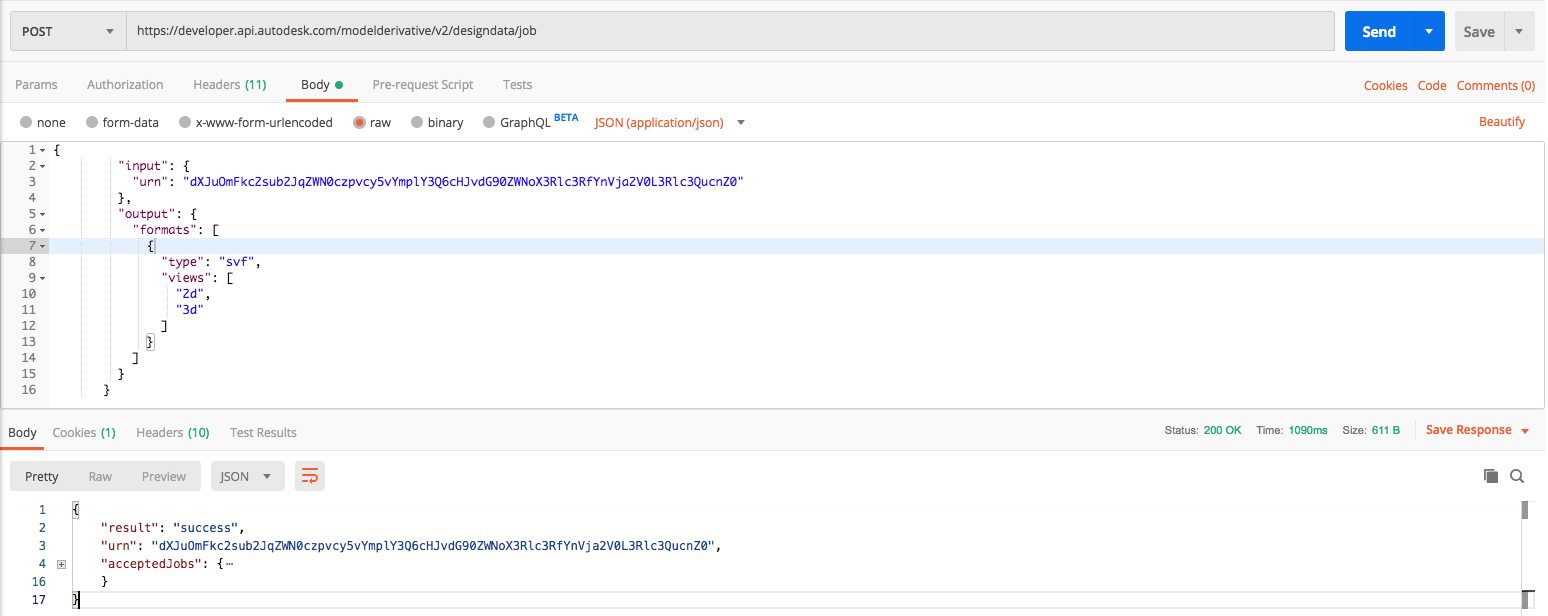Open the Save Response dropdown

[x=1477, y=430]
